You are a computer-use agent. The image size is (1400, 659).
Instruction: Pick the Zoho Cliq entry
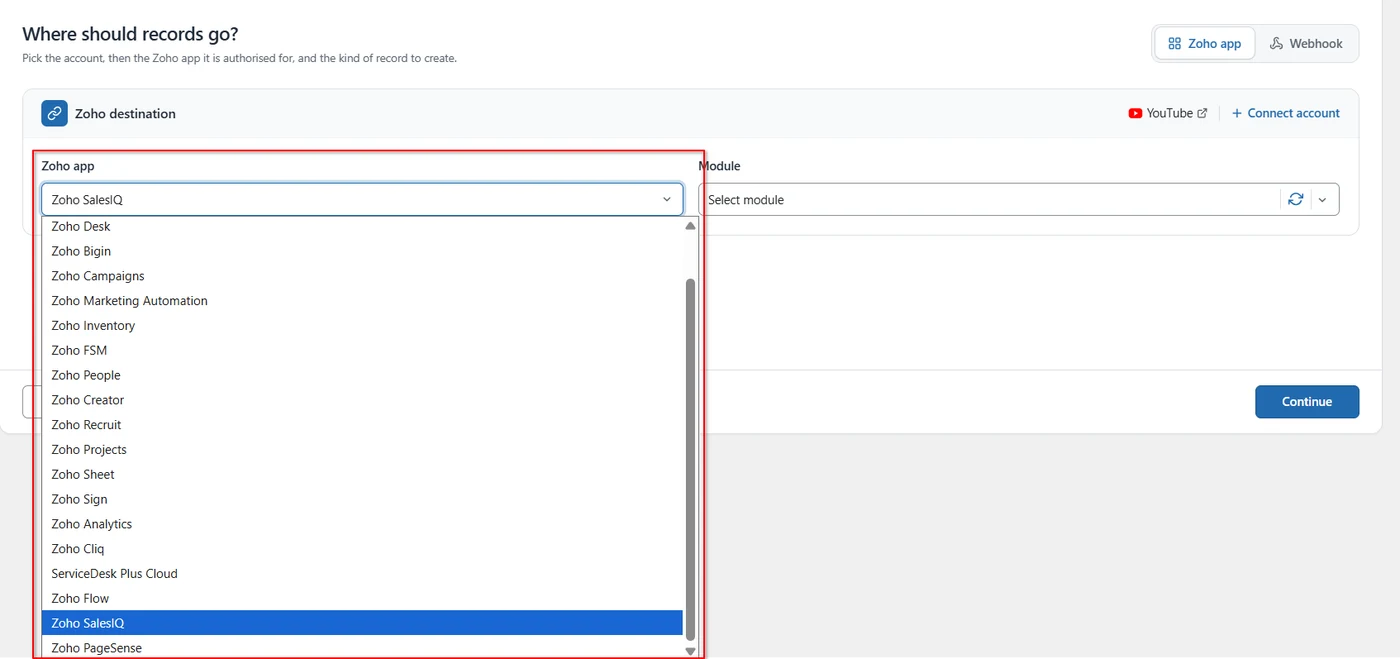click(x=362, y=548)
